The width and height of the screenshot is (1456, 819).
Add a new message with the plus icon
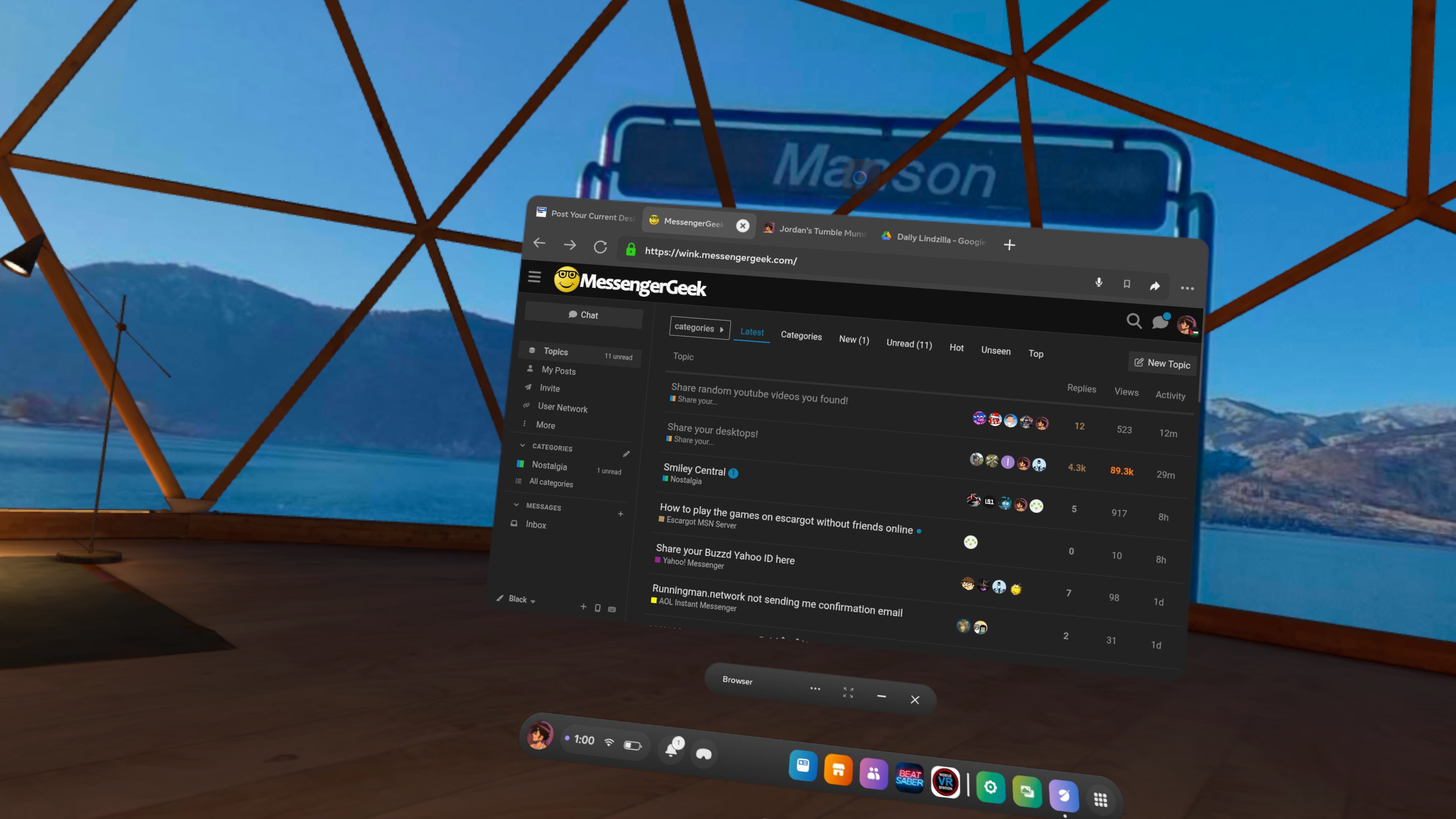point(621,514)
